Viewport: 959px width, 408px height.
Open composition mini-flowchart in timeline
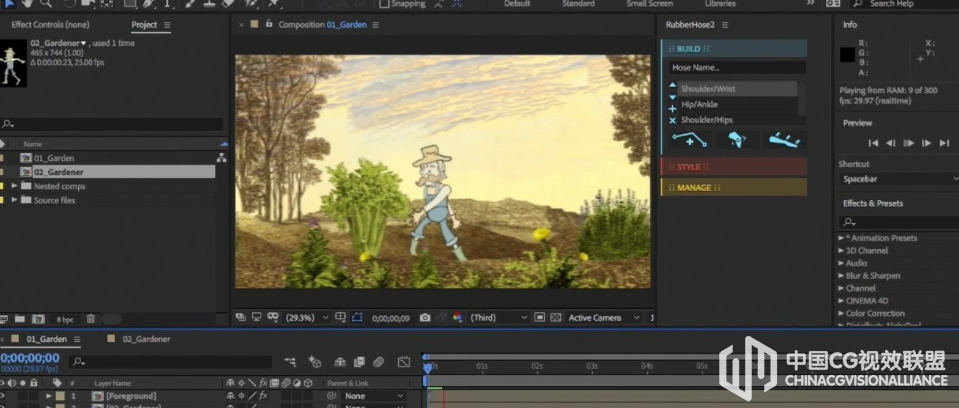[x=291, y=362]
